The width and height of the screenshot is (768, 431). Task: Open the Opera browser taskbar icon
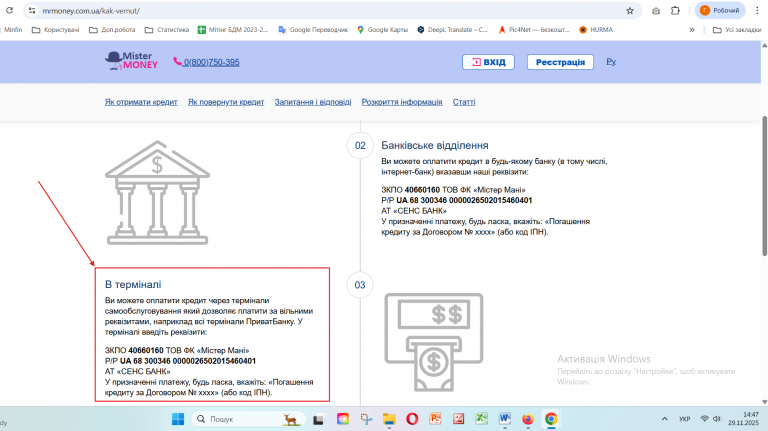pyautogui.click(x=412, y=419)
